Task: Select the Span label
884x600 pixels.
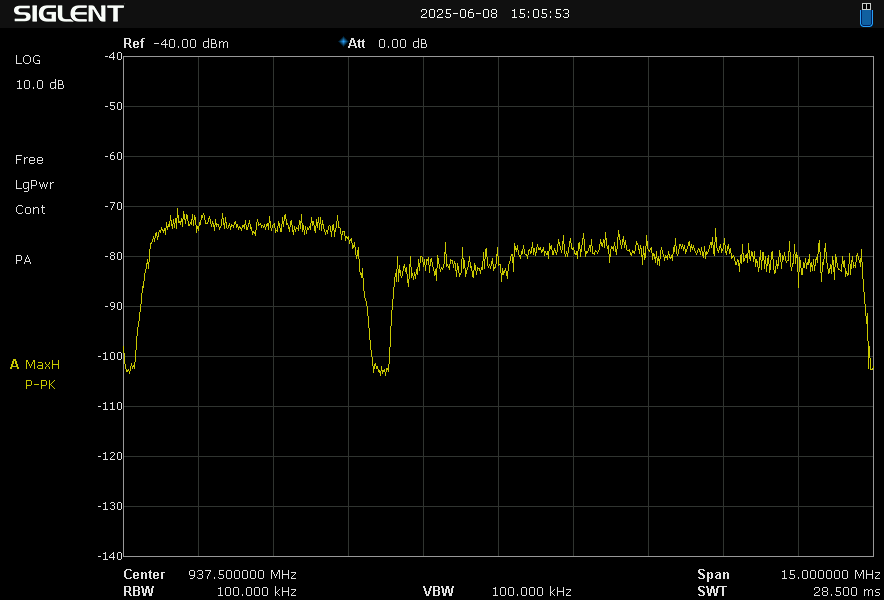Action: tap(713, 574)
